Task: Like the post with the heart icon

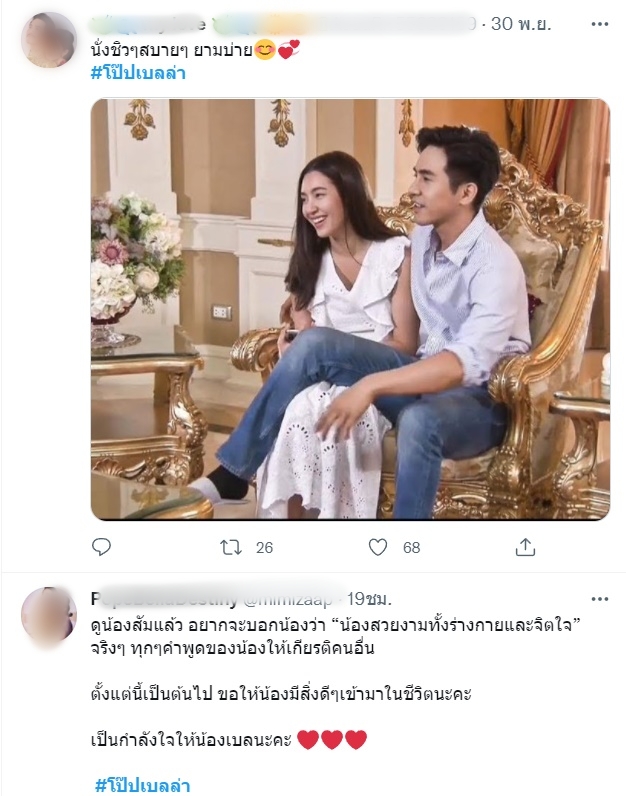Action: click(x=378, y=547)
